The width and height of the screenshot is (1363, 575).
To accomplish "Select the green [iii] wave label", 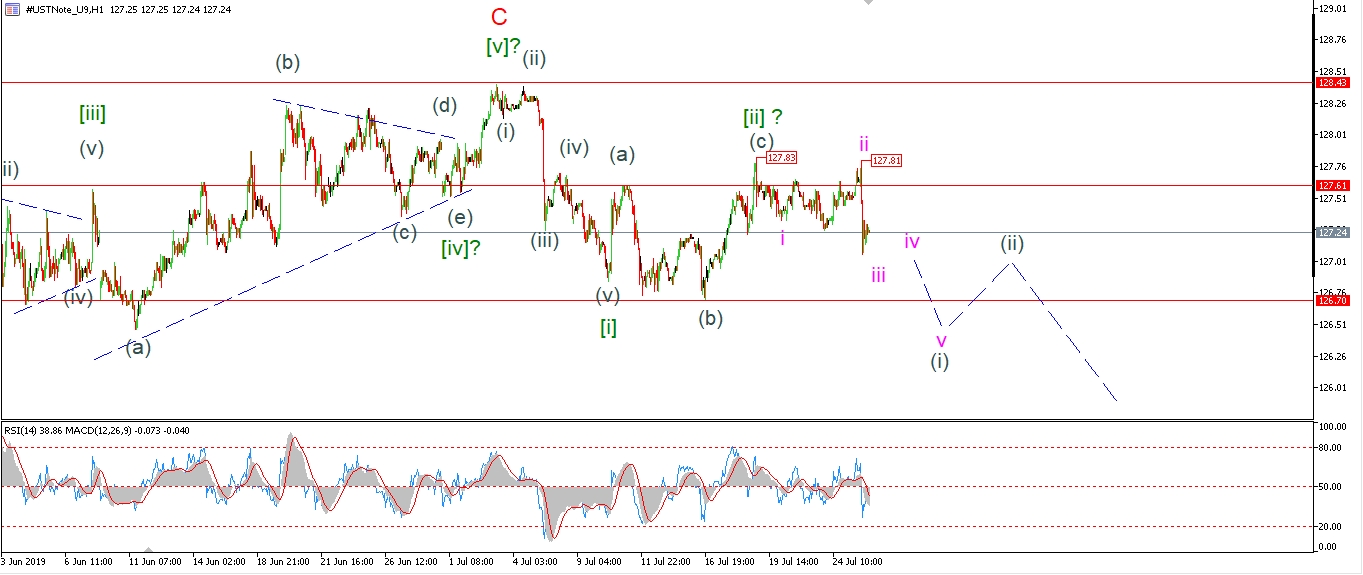I will click(x=92, y=114).
